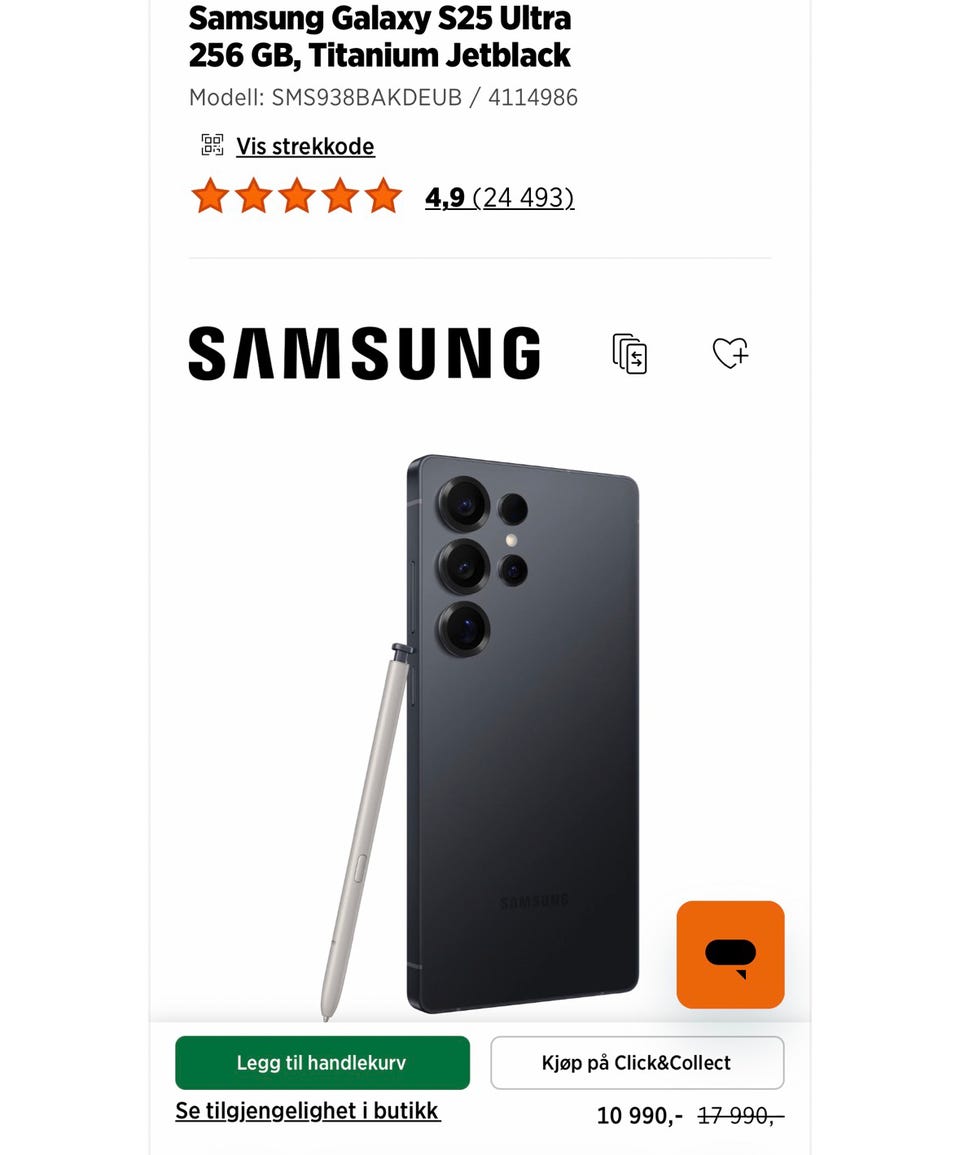Select the model number SMS938BAKDEUB text
The width and height of the screenshot is (960, 1155).
[x=367, y=97]
